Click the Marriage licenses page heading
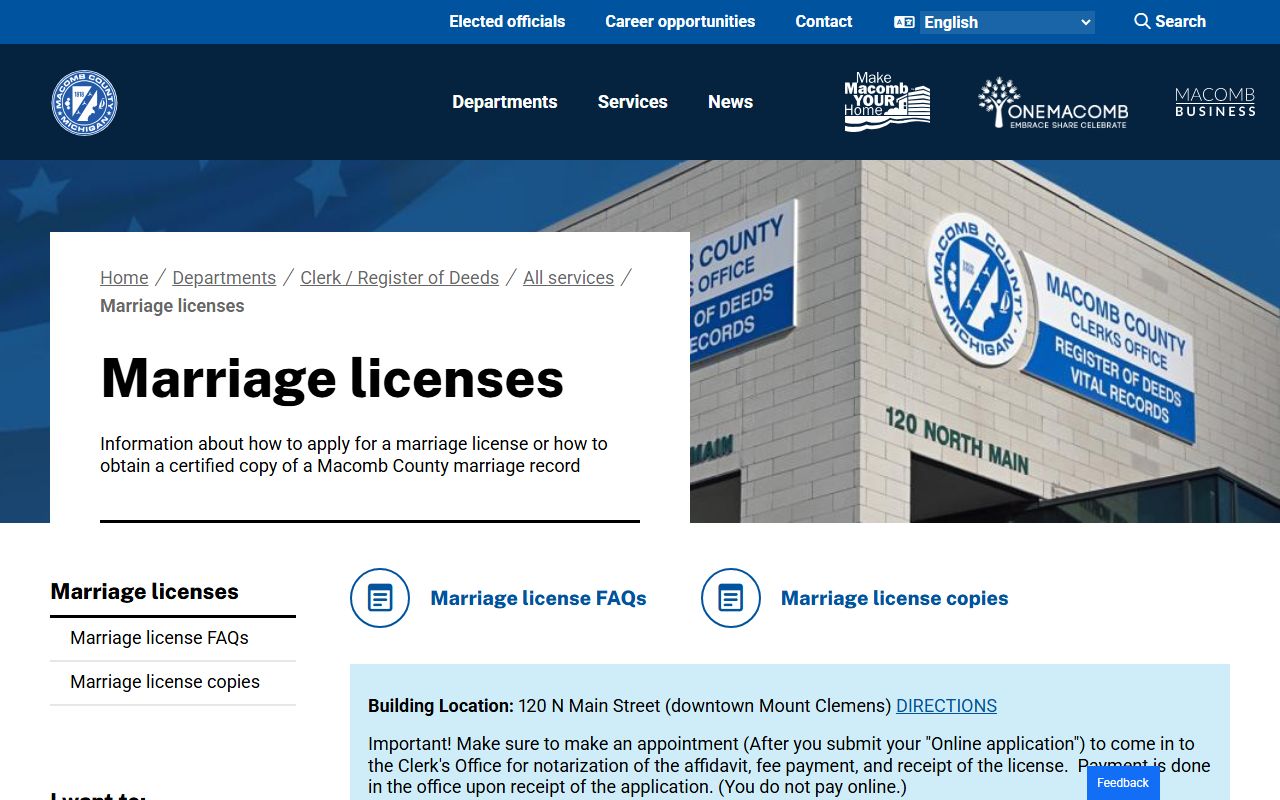Viewport: 1280px width, 800px height. point(332,378)
